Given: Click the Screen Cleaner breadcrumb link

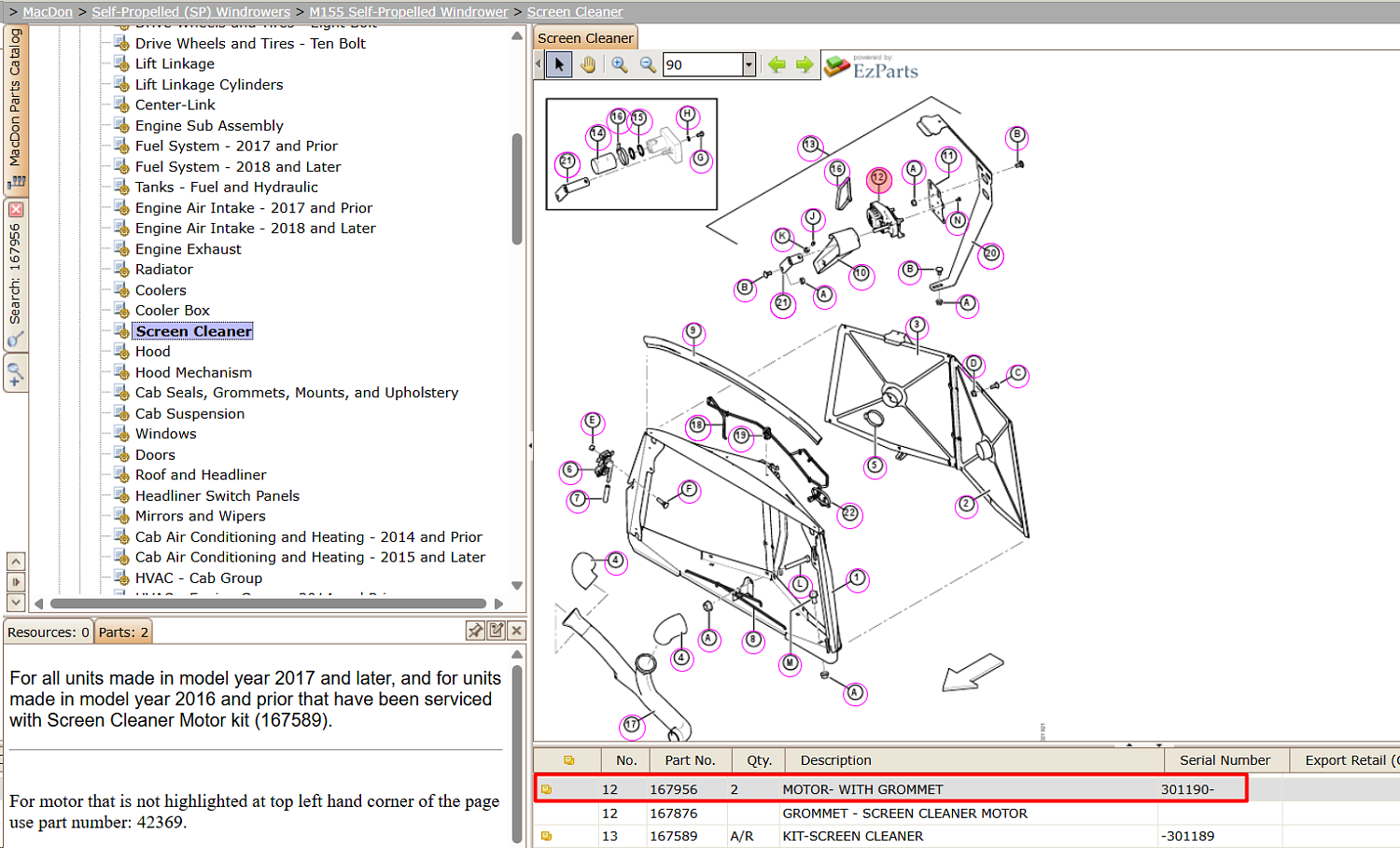Looking at the screenshot, I should pos(575,12).
